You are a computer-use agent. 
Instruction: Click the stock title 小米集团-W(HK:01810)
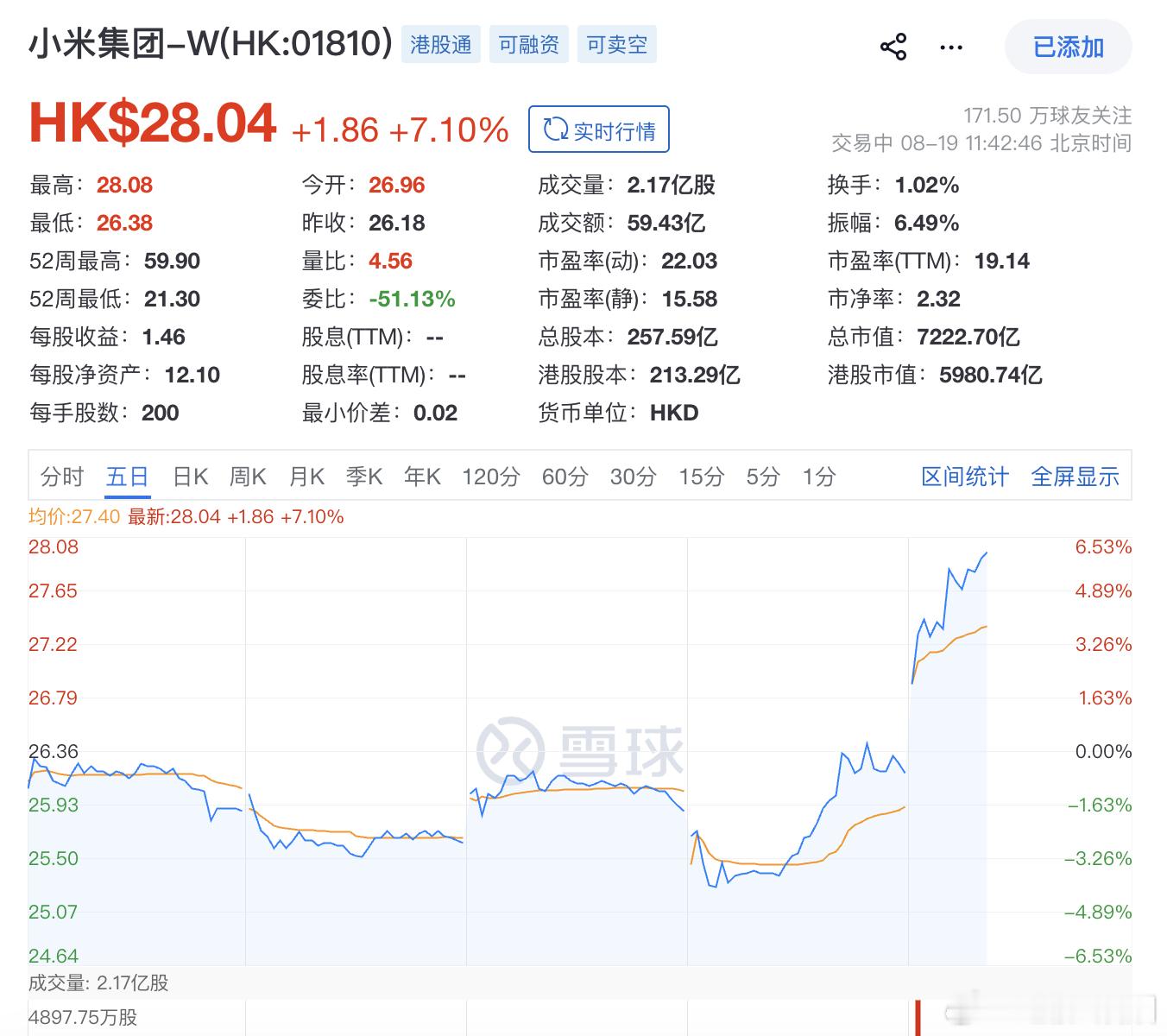211,44
